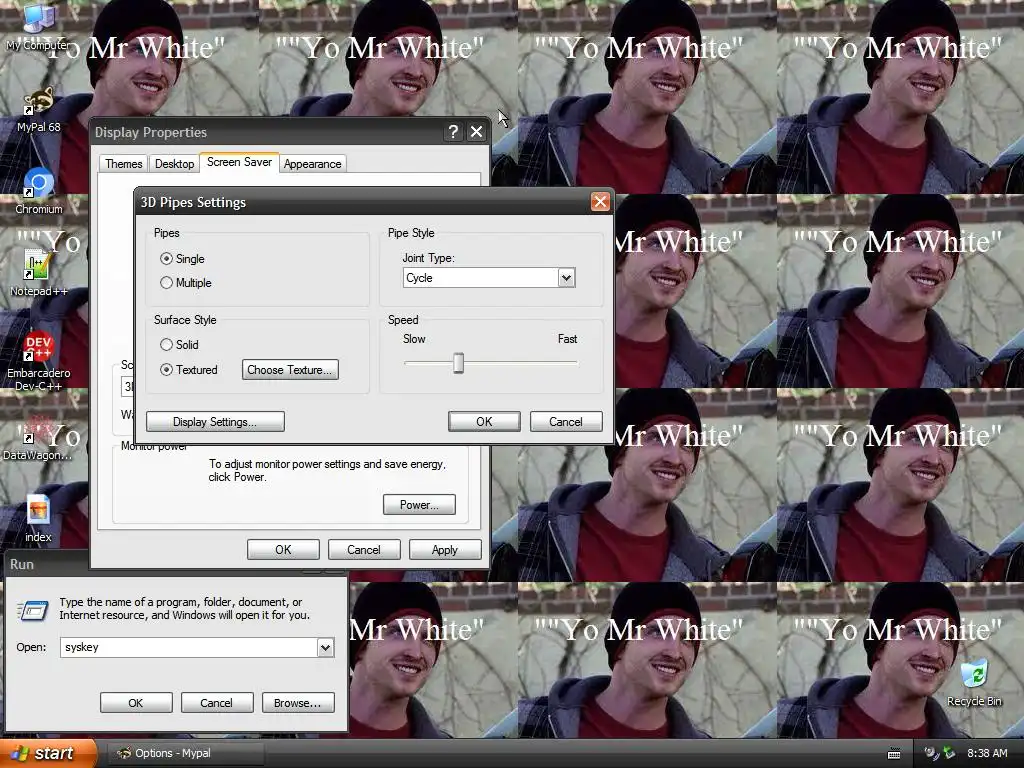Open the My Computer desktop icon
Viewport: 1024px width, 768px height.
pos(38,26)
